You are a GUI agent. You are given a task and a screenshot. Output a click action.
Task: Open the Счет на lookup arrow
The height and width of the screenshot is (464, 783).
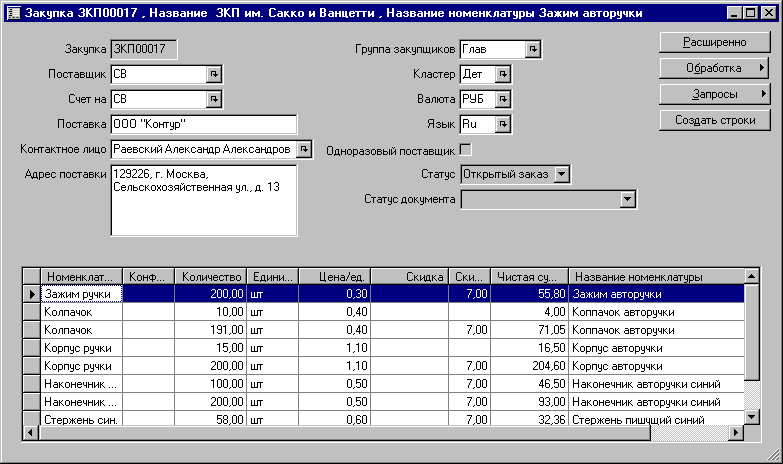214,99
